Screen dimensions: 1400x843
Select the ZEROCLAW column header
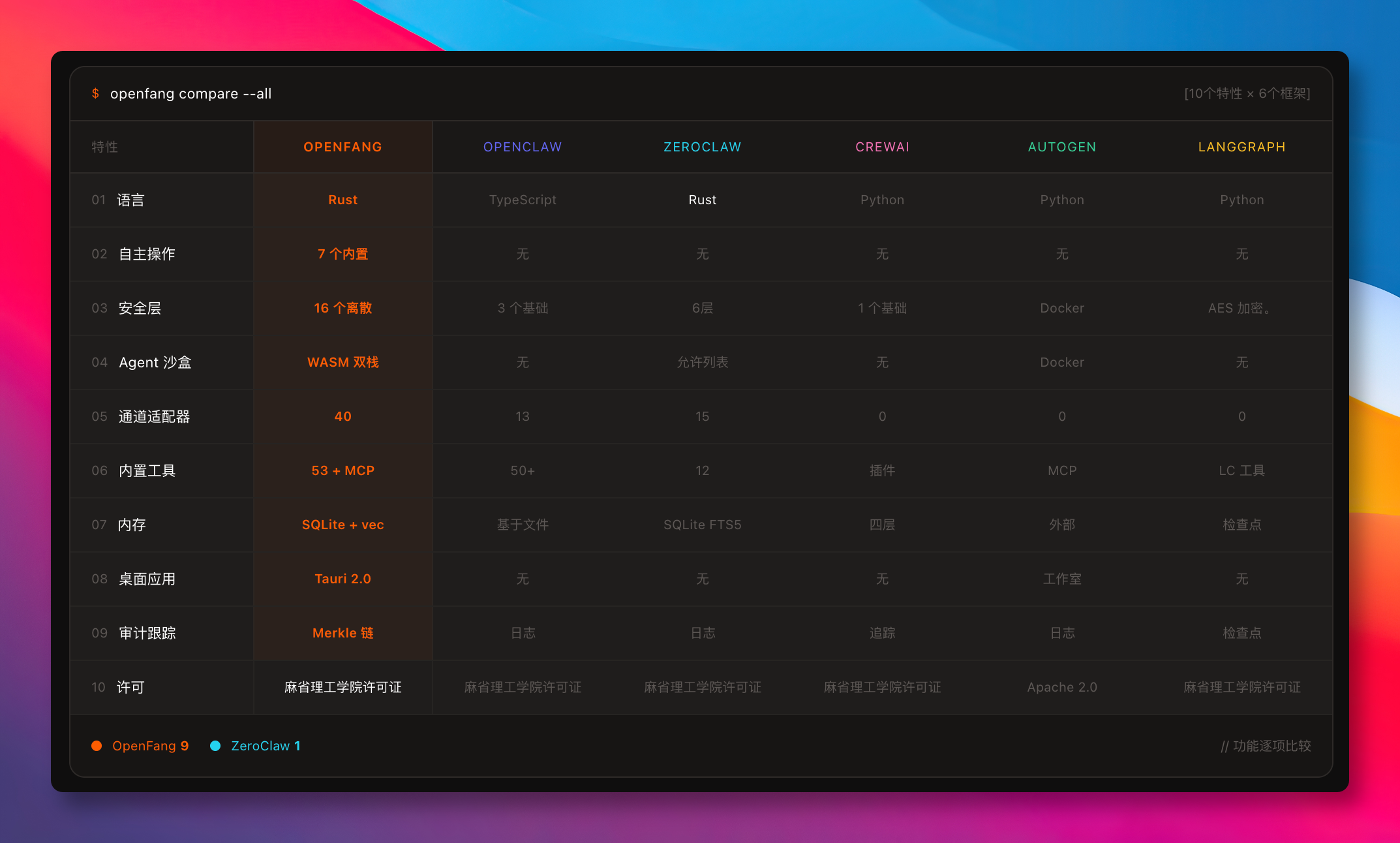point(702,147)
